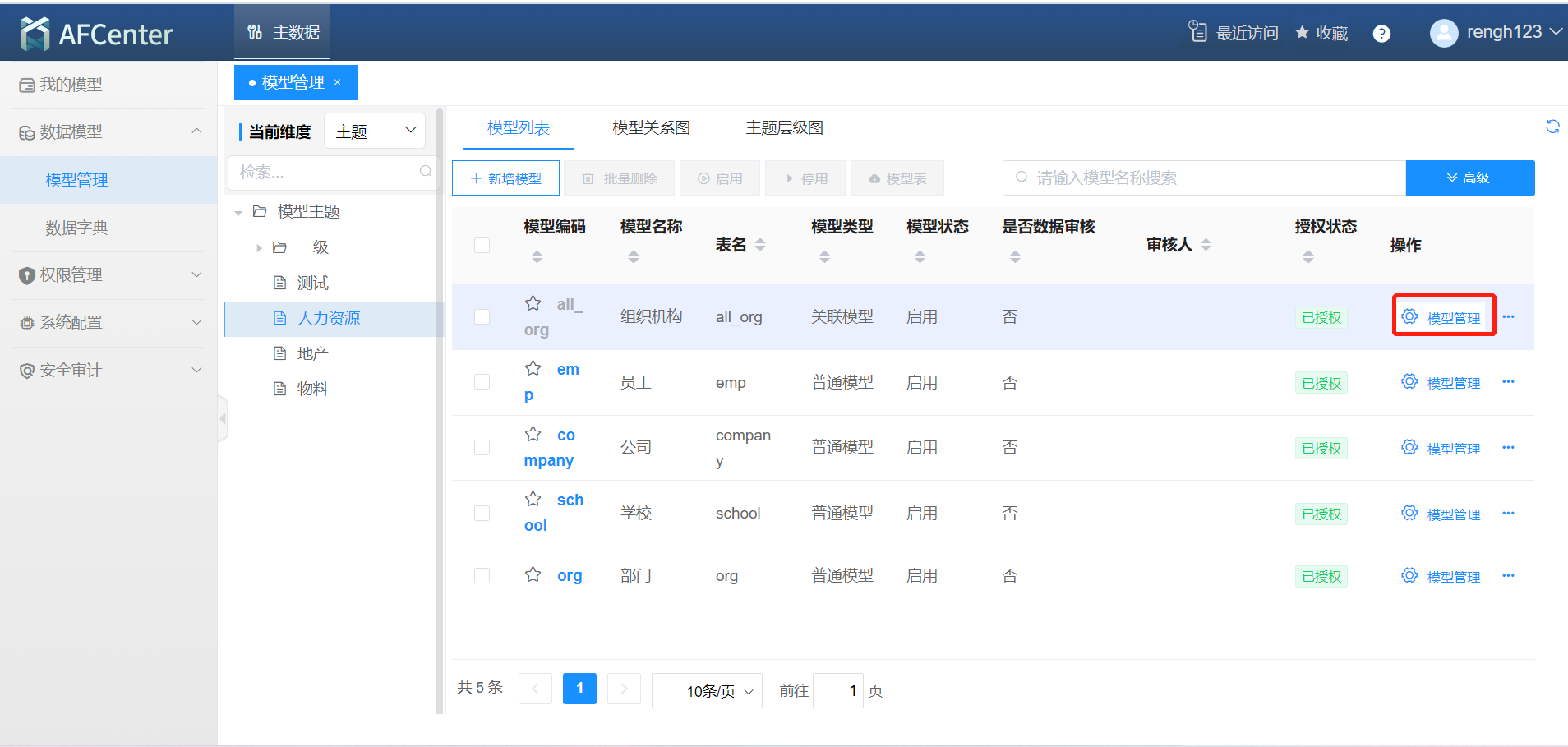This screenshot has height=747, width=1568.
Task: Sort by 审核人 column arrows
Action: point(1206,244)
